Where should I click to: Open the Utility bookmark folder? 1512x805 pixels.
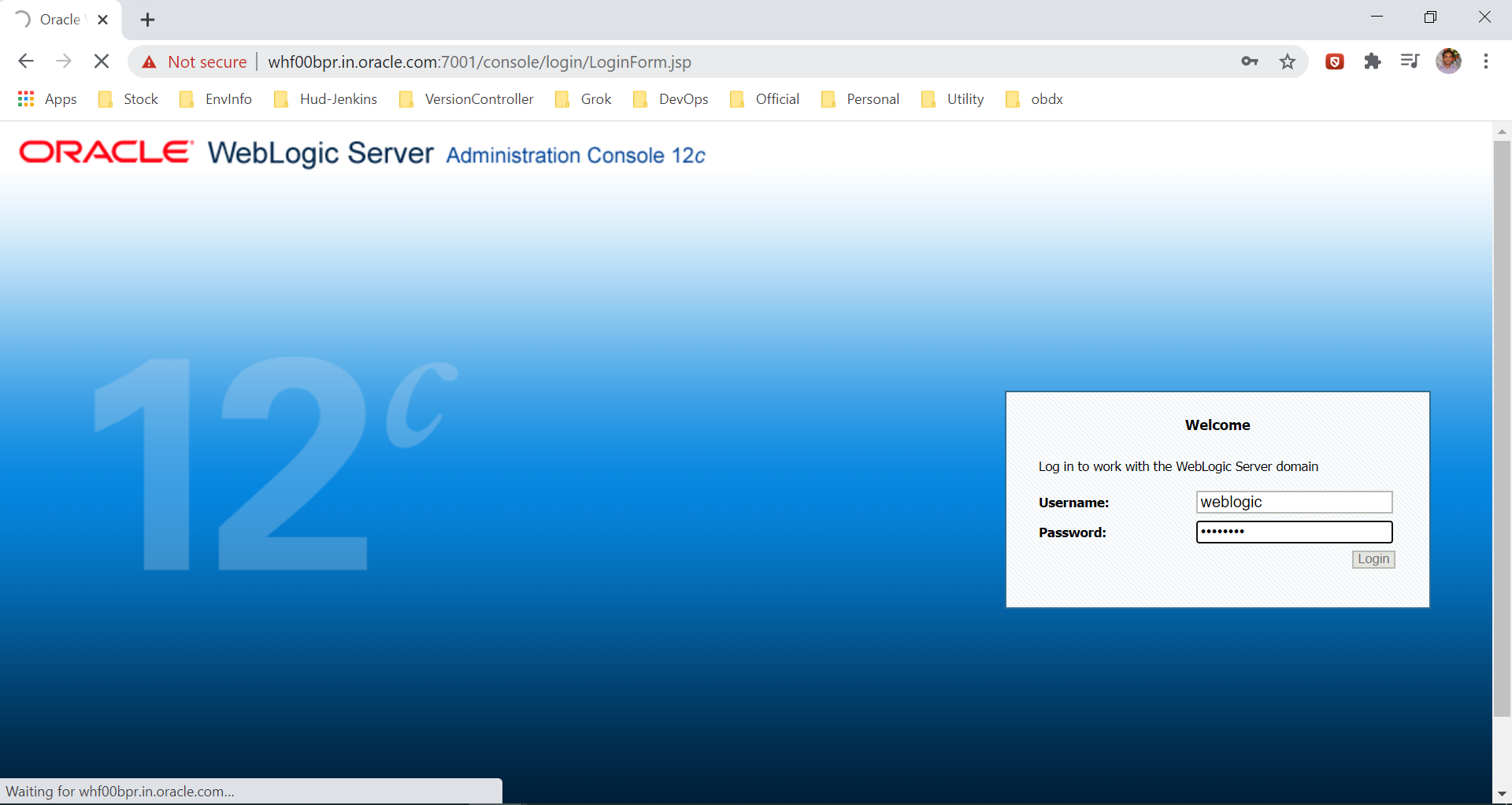click(x=953, y=99)
